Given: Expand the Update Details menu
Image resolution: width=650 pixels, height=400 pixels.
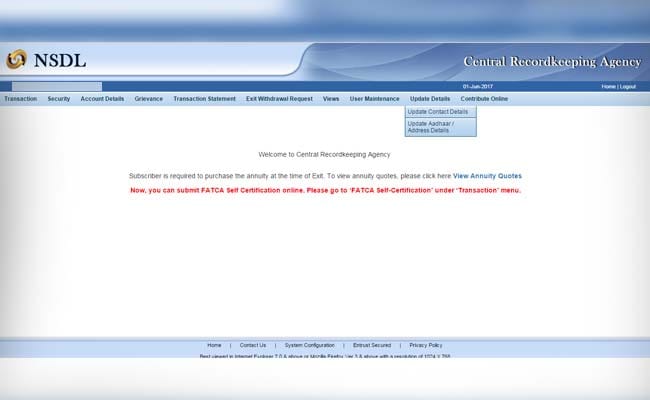Looking at the screenshot, I should point(430,99).
